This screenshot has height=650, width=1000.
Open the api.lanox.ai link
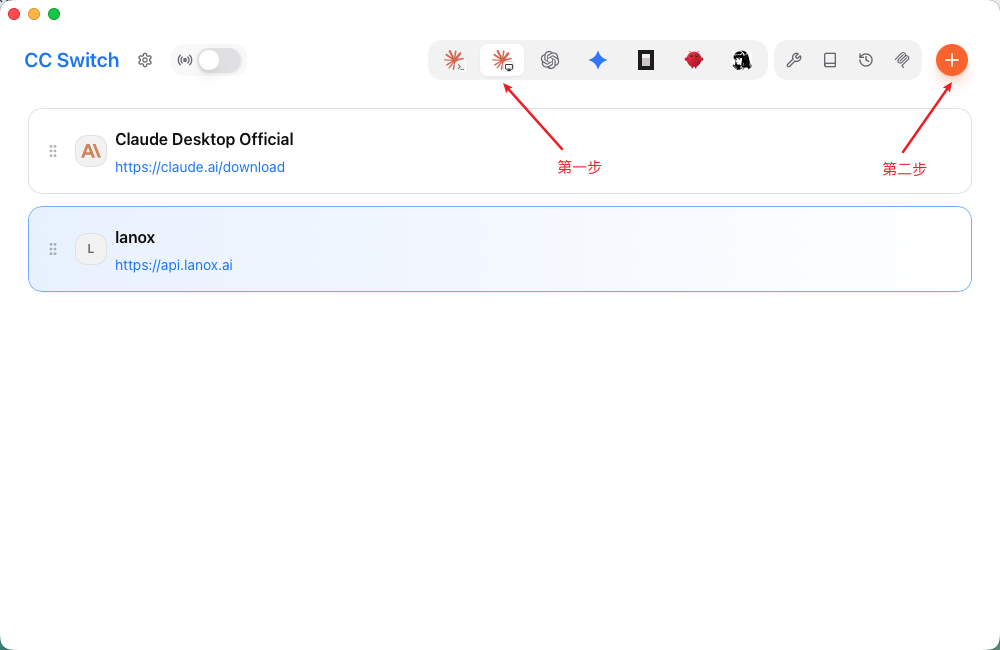click(173, 265)
